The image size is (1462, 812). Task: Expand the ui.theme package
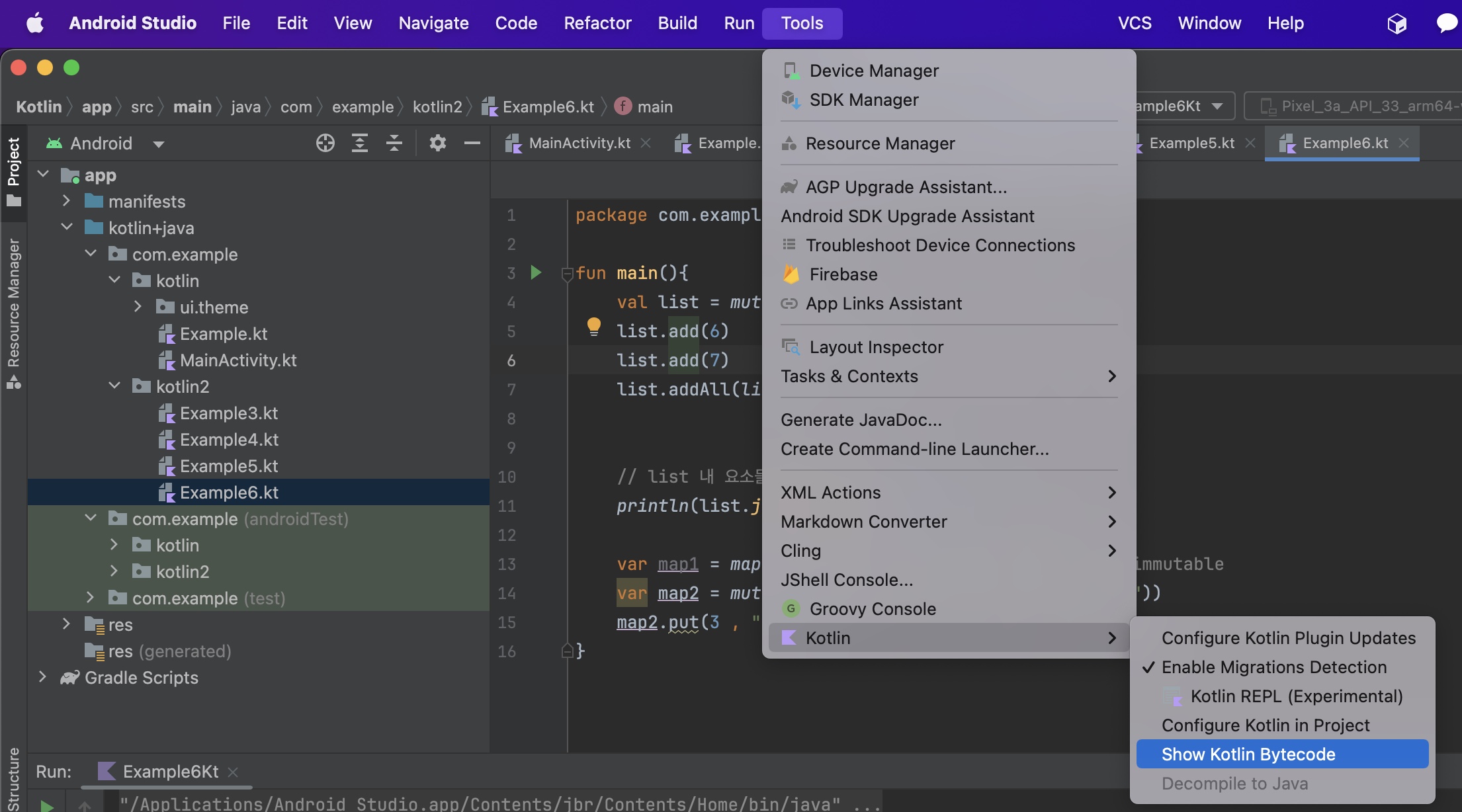tap(138, 306)
